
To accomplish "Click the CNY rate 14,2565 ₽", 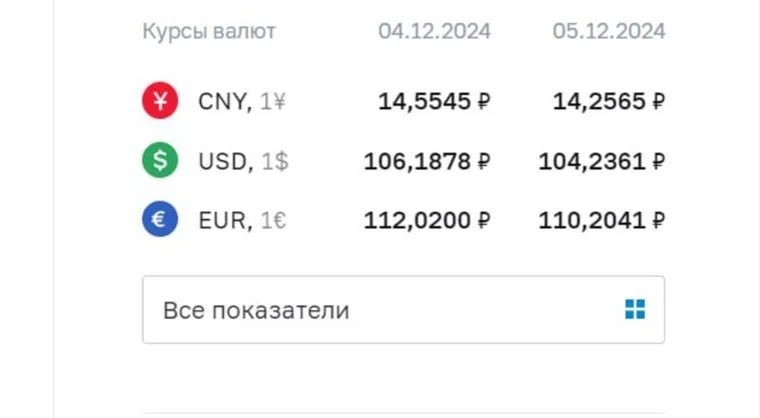I will click(x=609, y=101).
